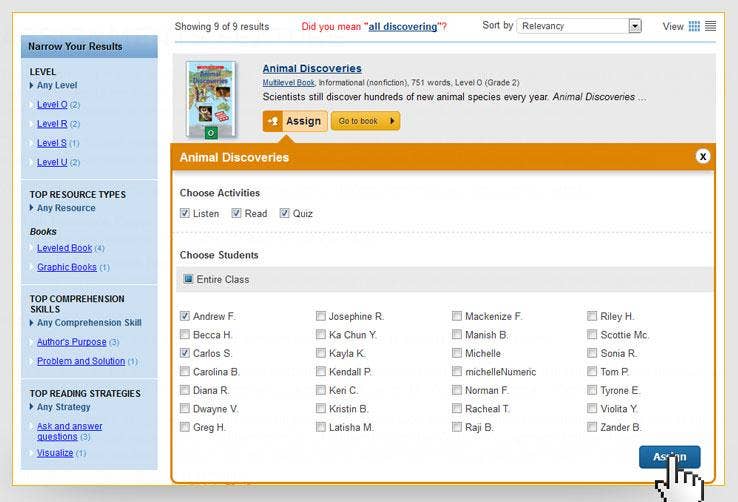Filter results by Level O
Viewport: 738px width, 502px height.
click(52, 104)
